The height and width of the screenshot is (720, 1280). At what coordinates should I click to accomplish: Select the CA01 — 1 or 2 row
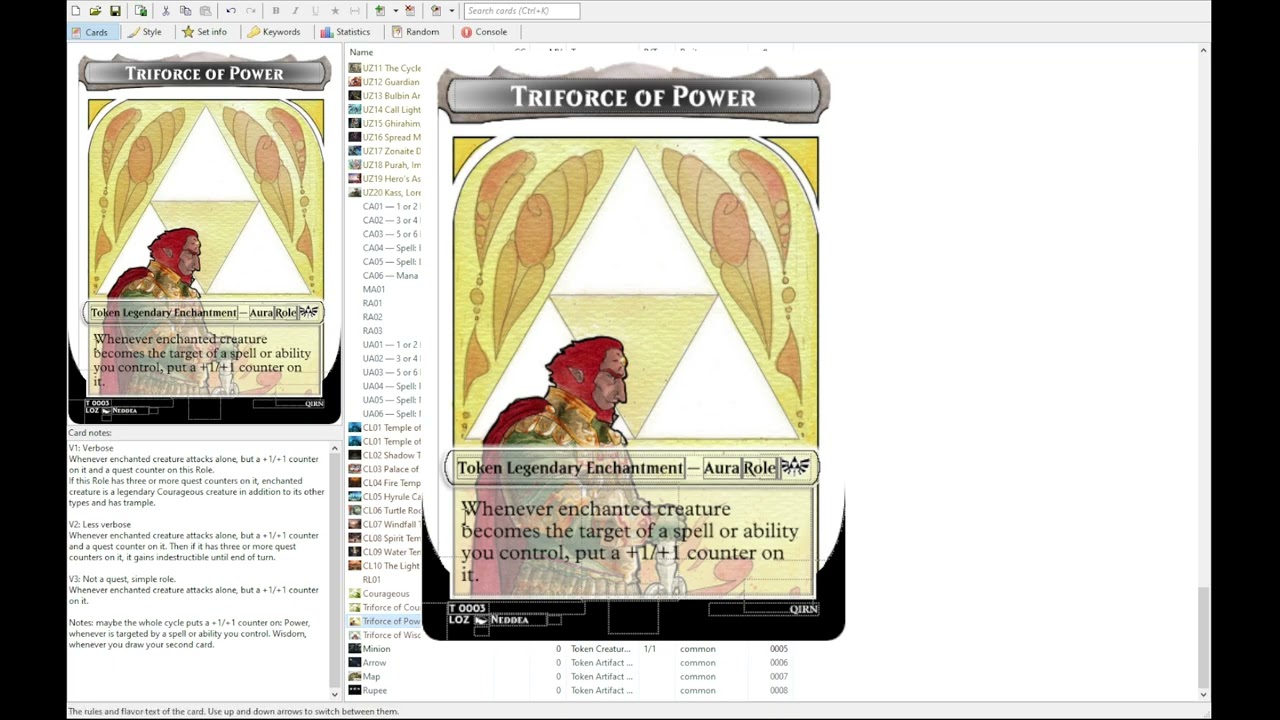[385, 206]
